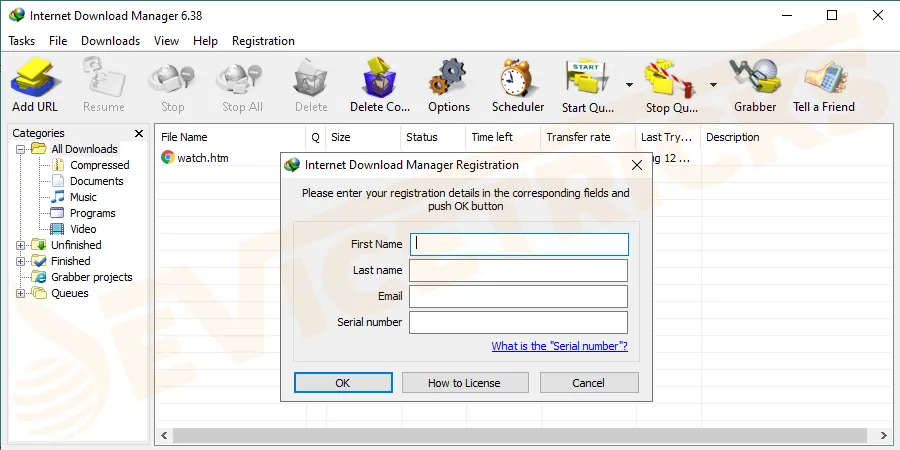The image size is (900, 450).
Task: Click Cancel in registration dialog
Action: [589, 383]
